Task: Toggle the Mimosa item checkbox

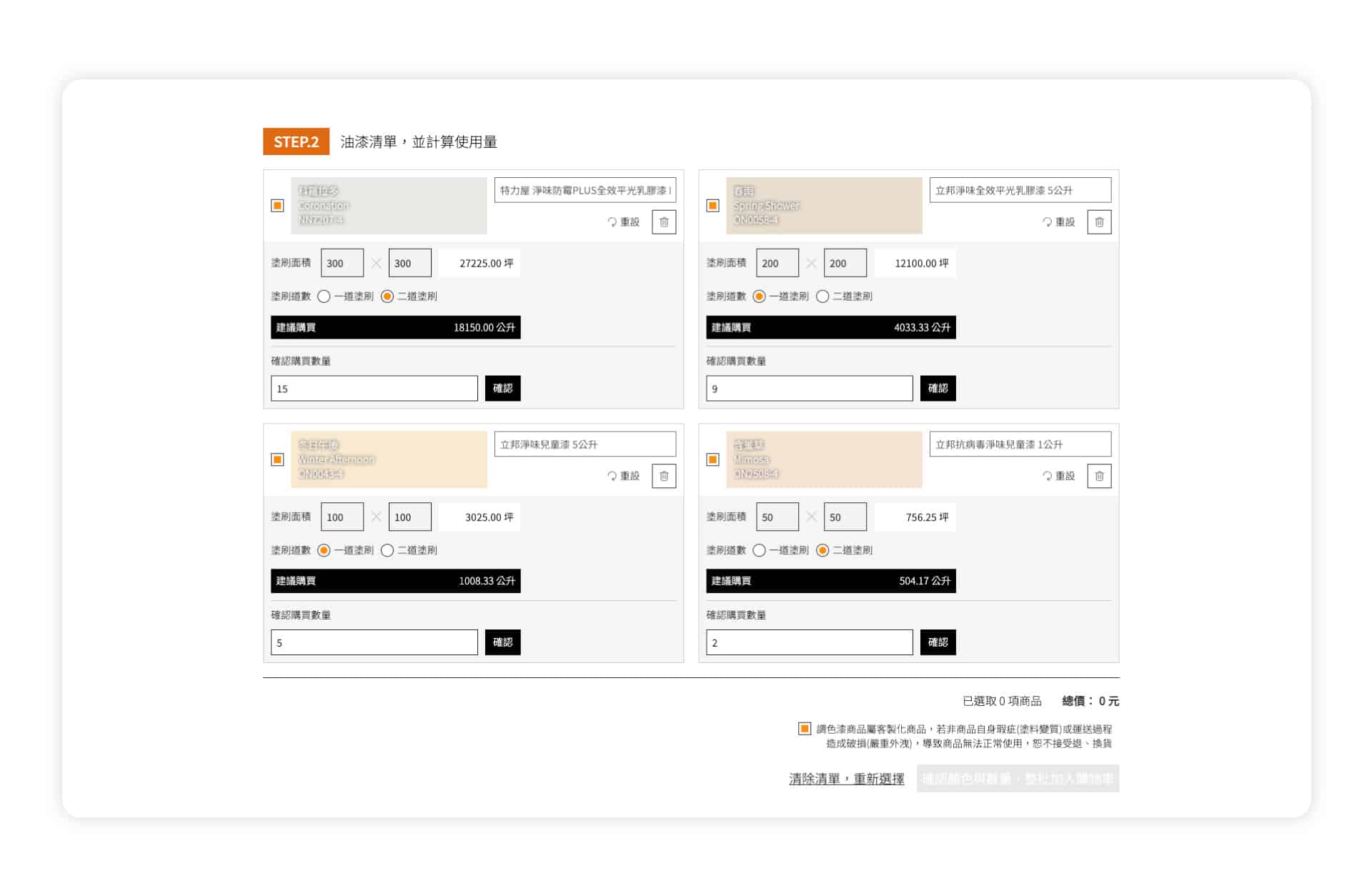Action: coord(712,459)
